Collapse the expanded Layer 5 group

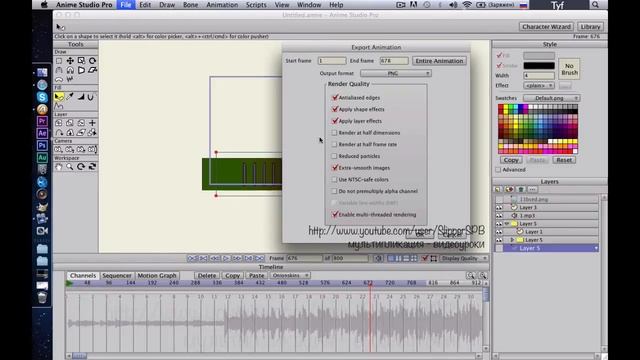tap(507, 224)
